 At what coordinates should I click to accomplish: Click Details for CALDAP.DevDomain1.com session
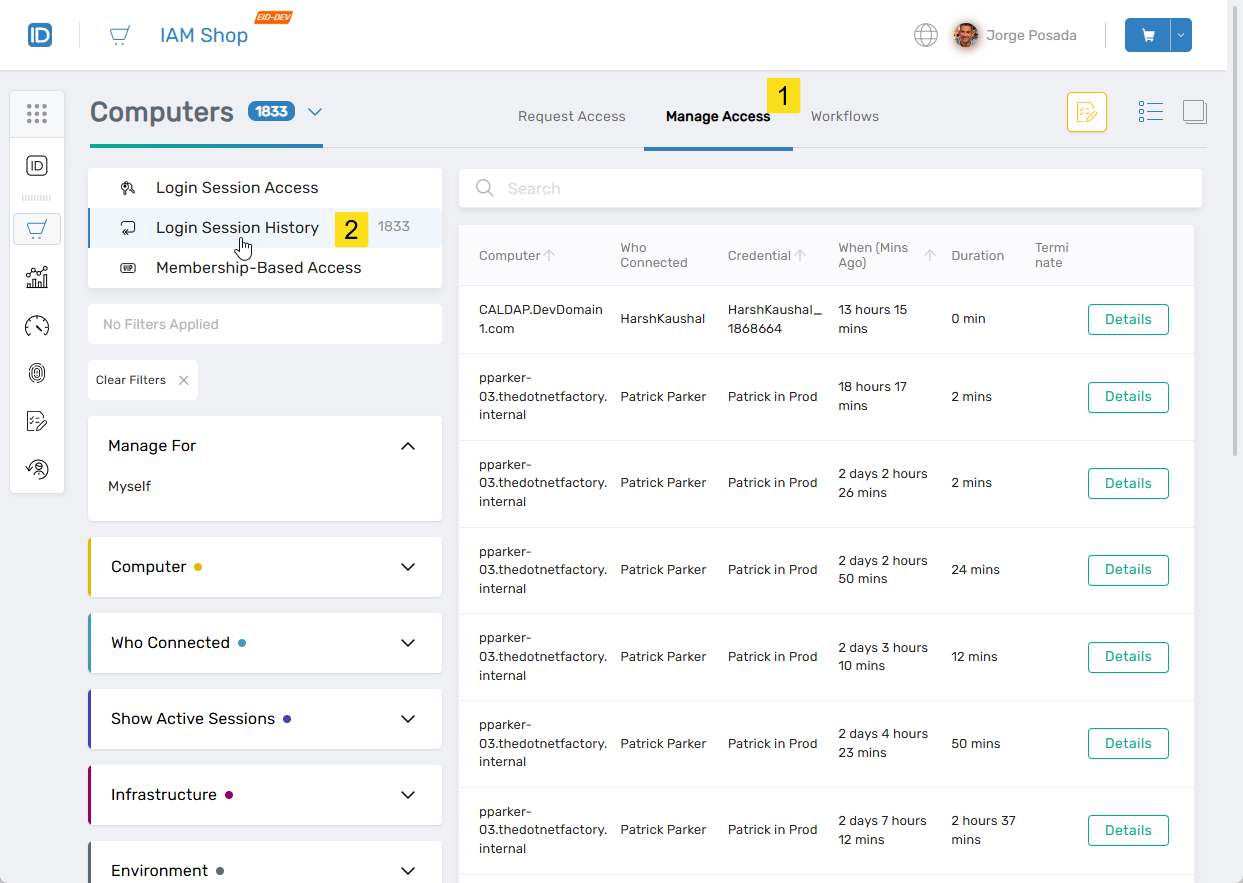pos(1127,320)
